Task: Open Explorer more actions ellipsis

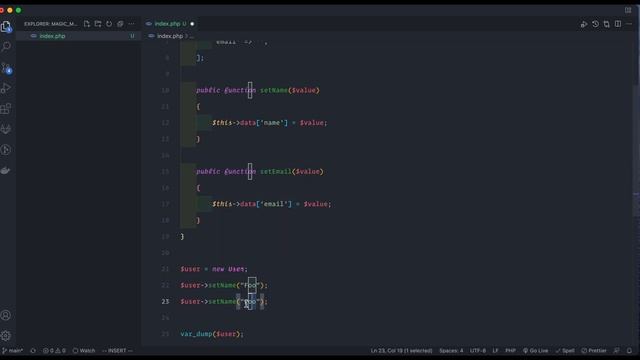Action: coord(131,24)
